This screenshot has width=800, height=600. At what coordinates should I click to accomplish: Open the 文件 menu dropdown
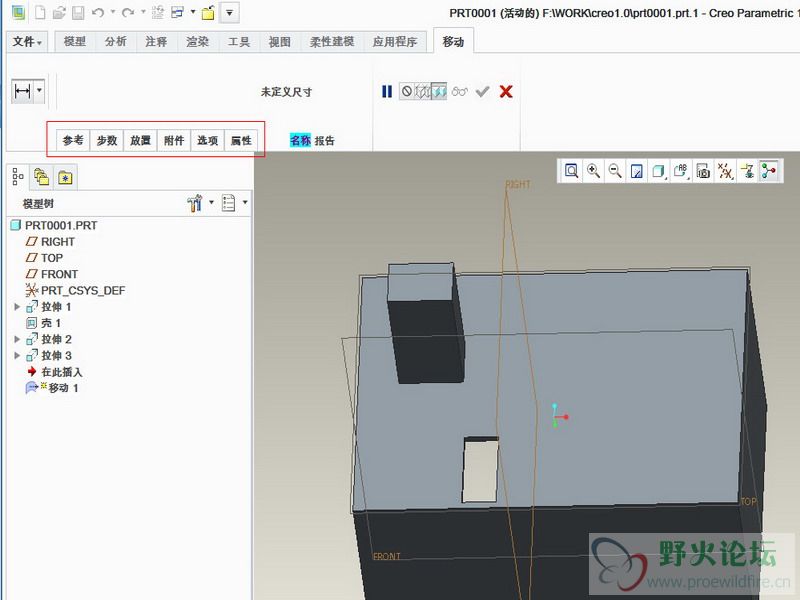[27, 41]
